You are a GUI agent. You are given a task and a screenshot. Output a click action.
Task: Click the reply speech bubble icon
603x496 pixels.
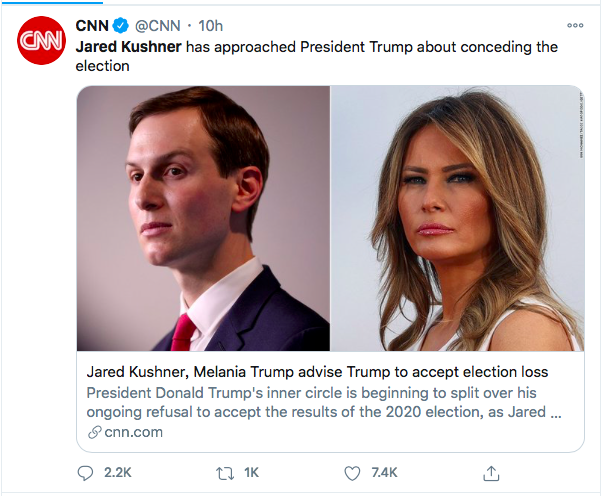[x=87, y=472]
